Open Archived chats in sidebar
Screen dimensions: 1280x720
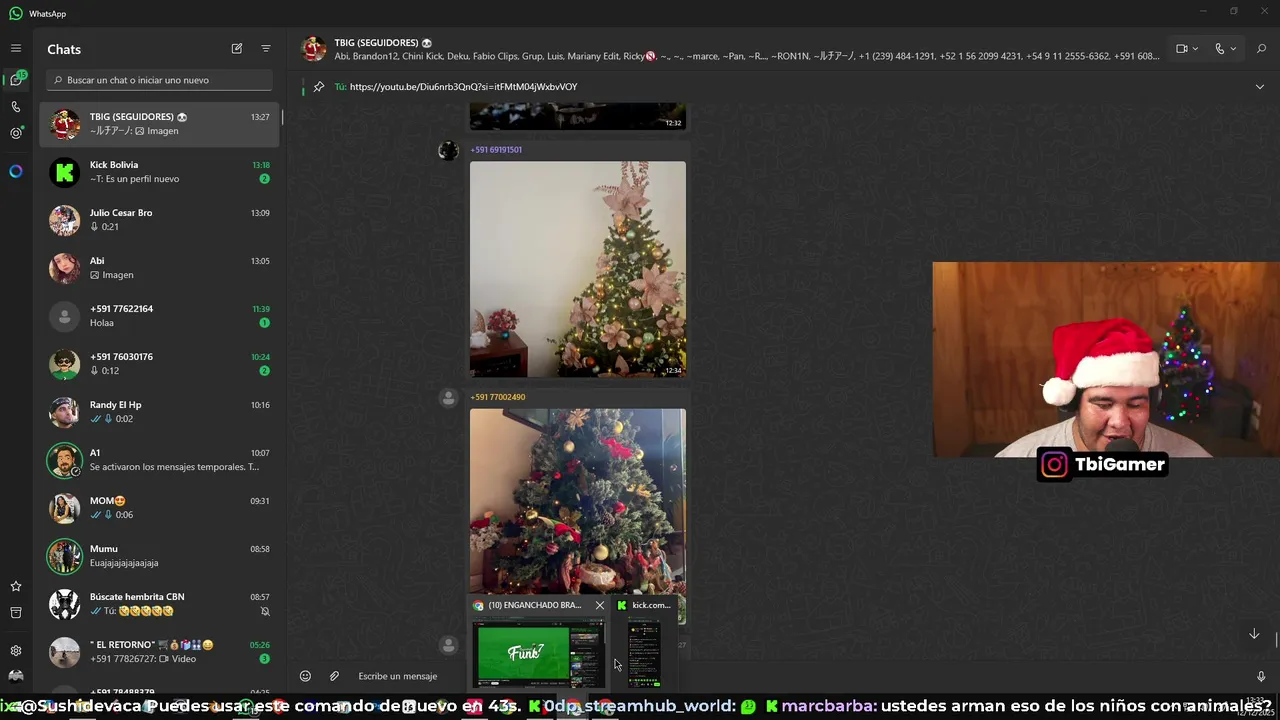(15, 612)
